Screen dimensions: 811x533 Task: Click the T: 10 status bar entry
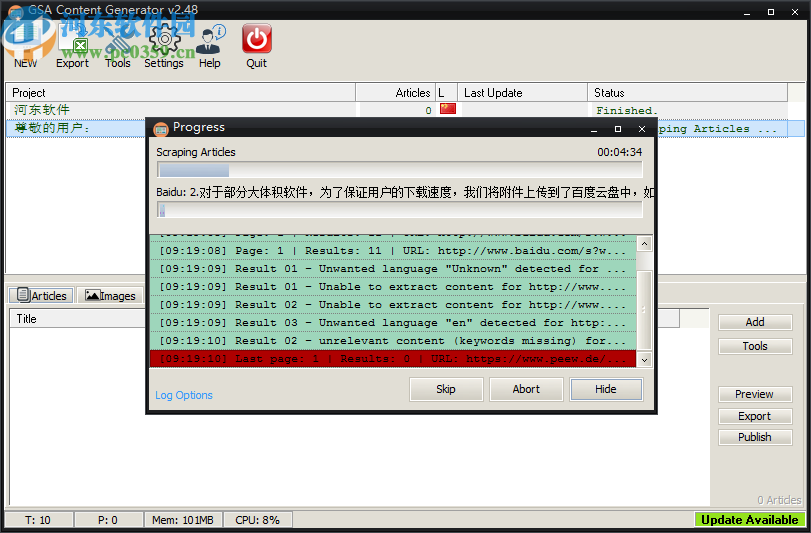tap(39, 520)
